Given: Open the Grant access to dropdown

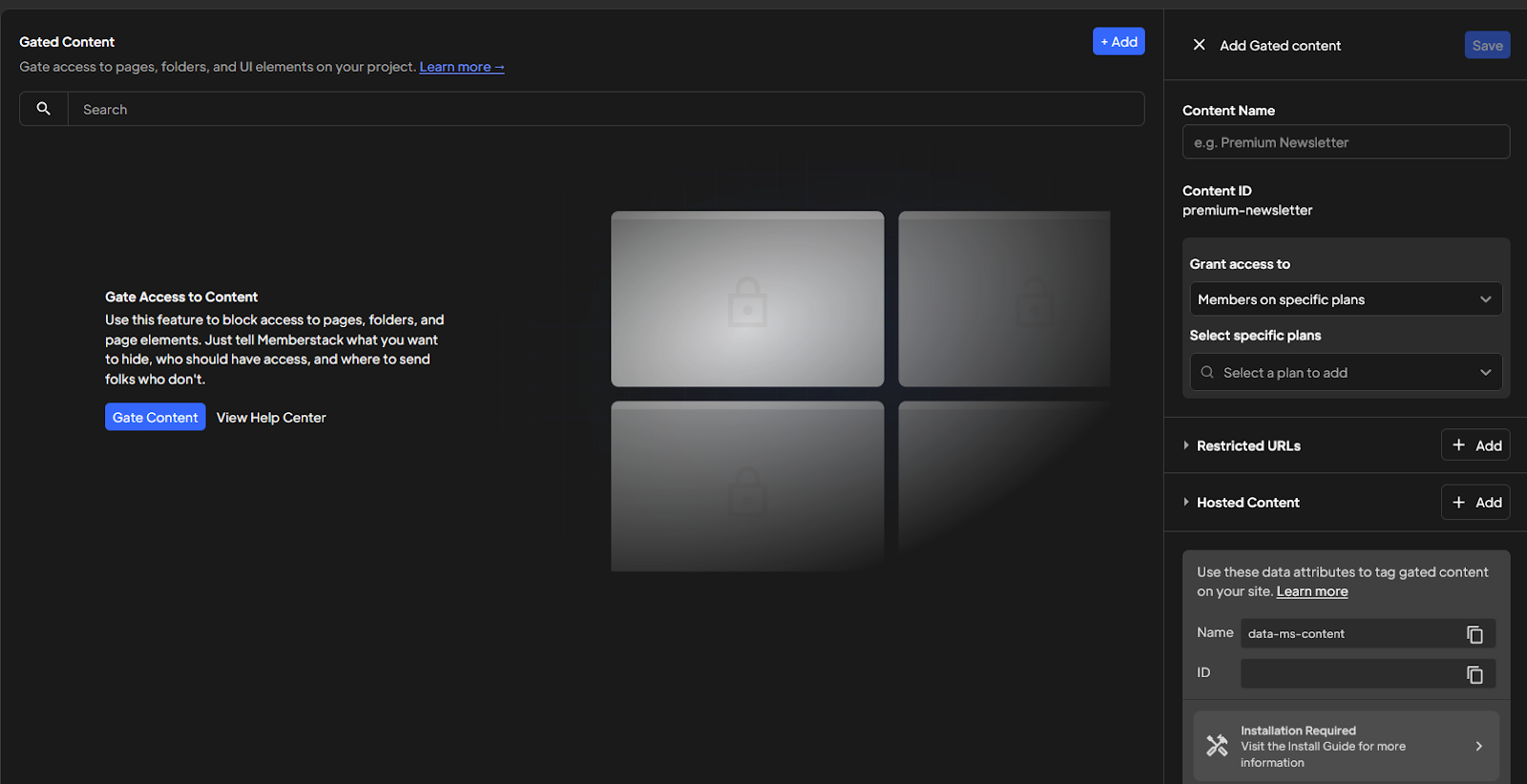Looking at the screenshot, I should tap(1345, 299).
